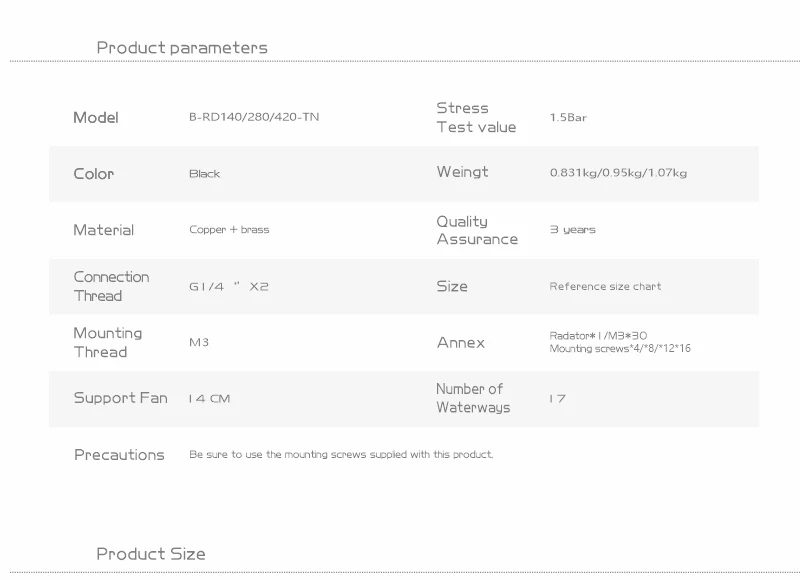The image size is (800, 580).
Task: Click the Color label
Action: [93, 173]
